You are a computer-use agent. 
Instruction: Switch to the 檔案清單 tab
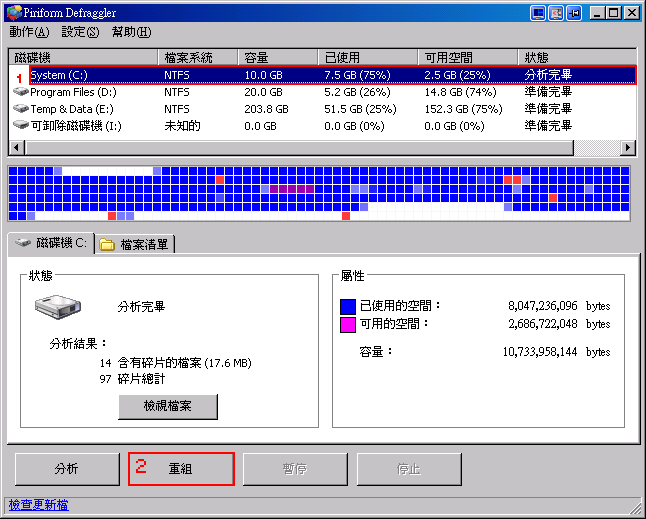[x=135, y=245]
